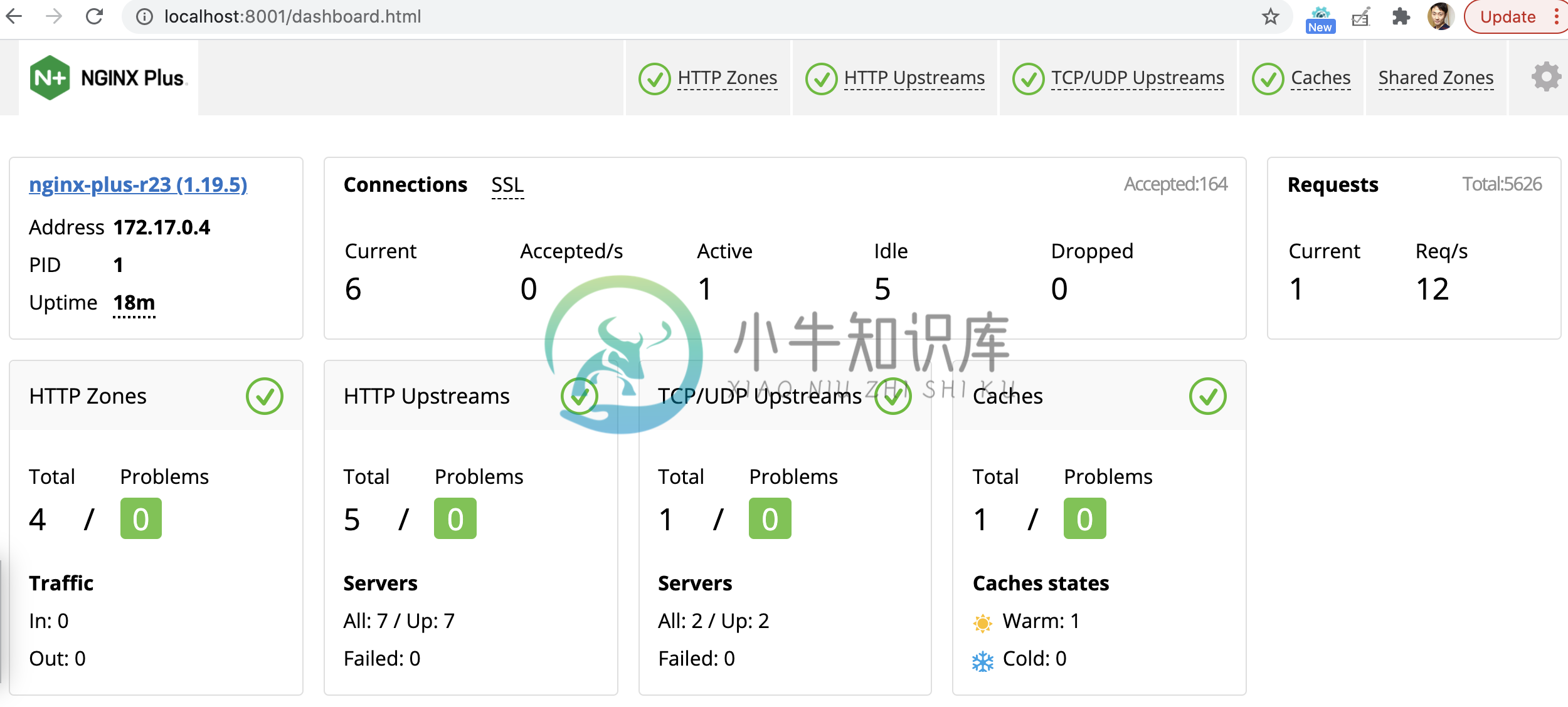Click the Accepted:164 text
This screenshot has width=1568, height=707.
[x=1176, y=184]
